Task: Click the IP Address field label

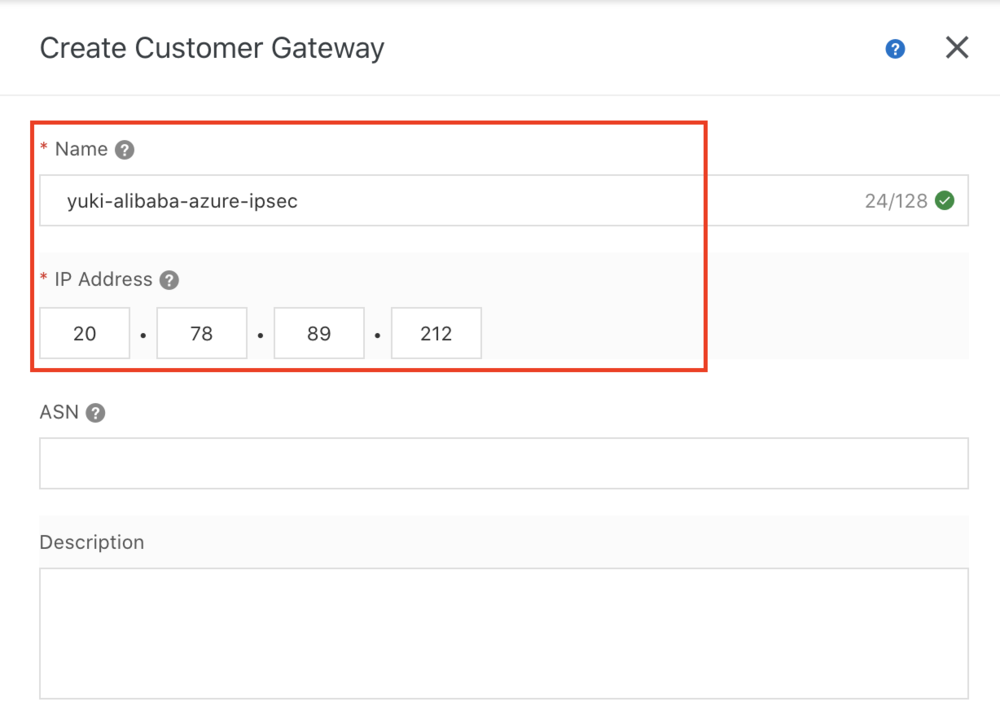Action: pyautogui.click(x=103, y=280)
